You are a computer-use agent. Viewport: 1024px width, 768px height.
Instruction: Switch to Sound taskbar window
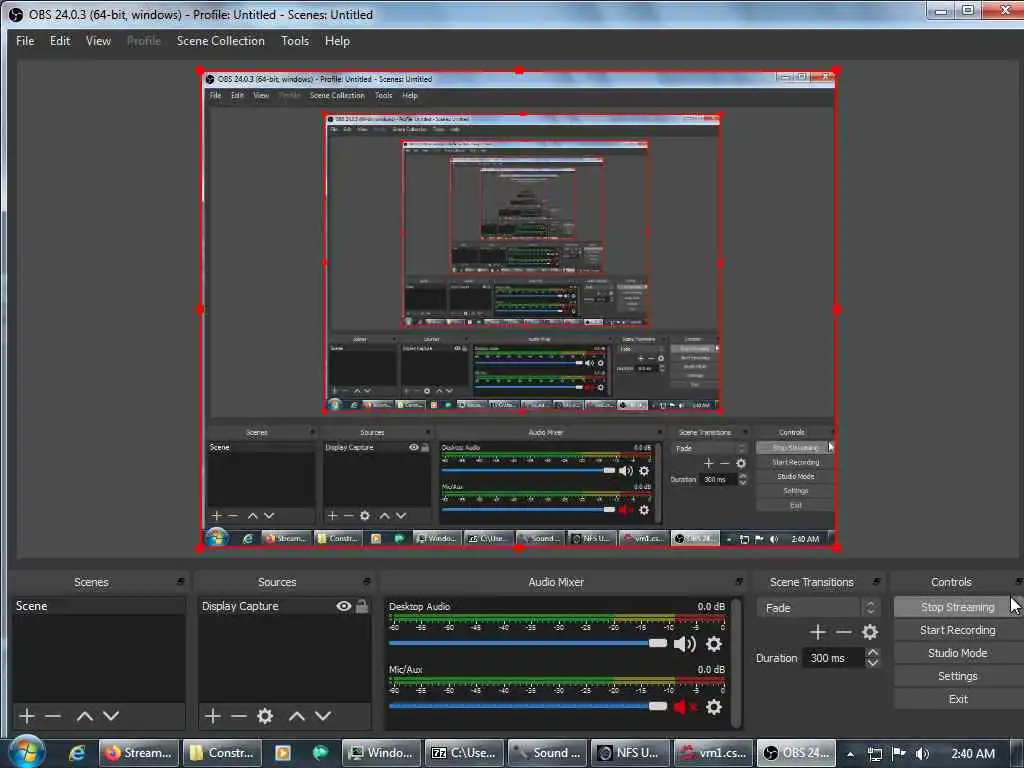tap(548, 753)
